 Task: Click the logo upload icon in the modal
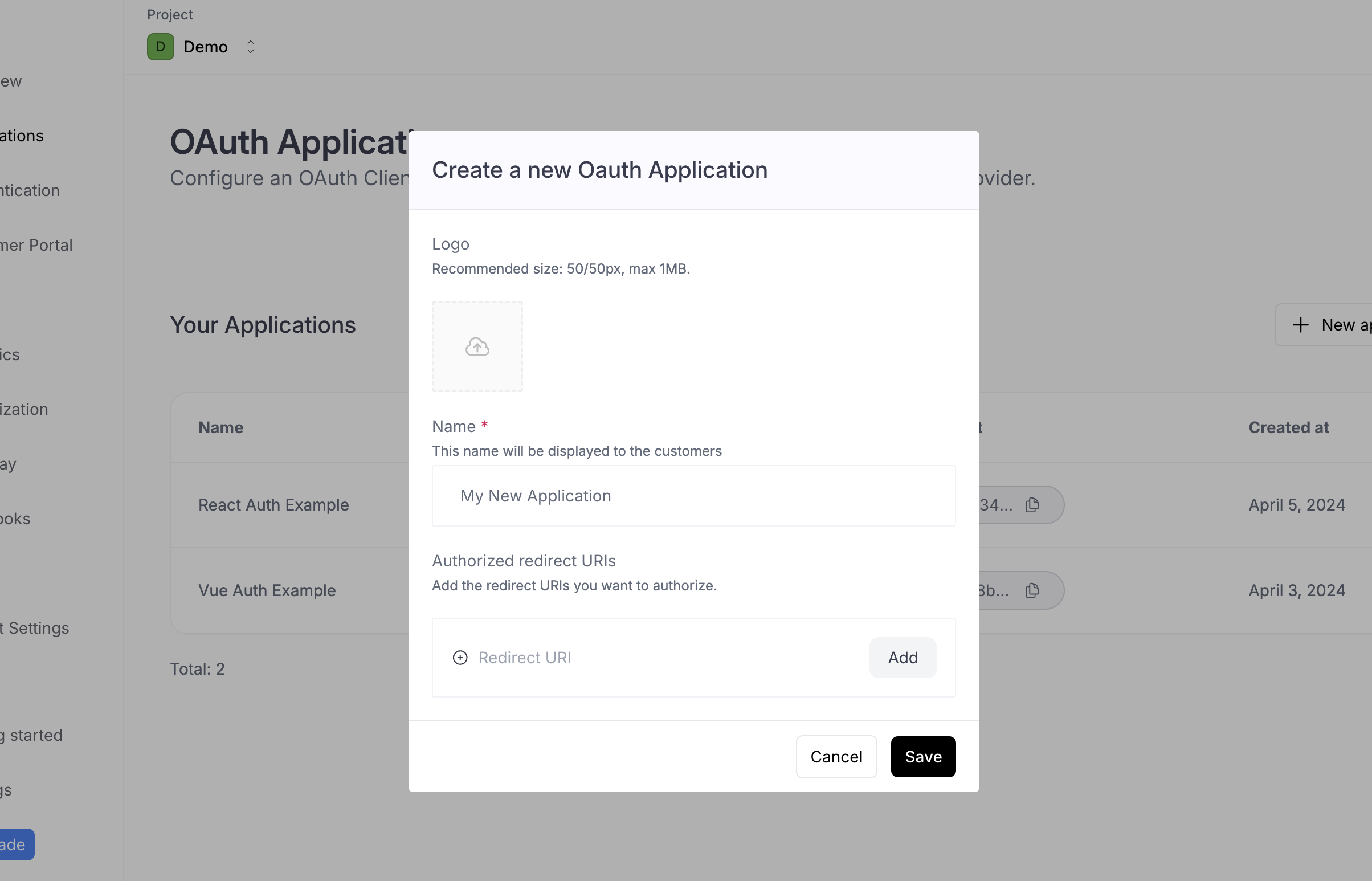pos(477,346)
